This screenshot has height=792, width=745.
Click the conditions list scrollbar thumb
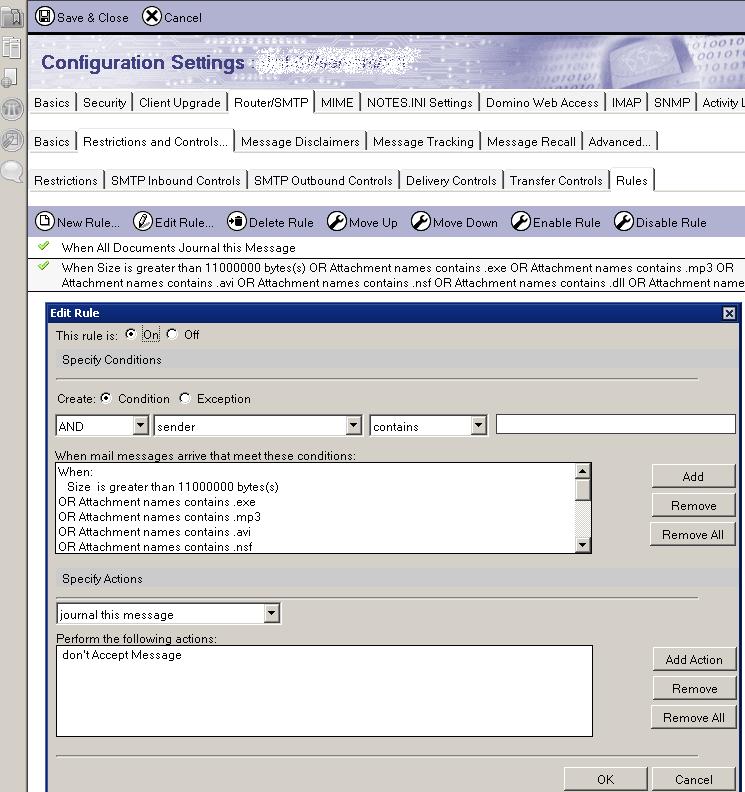[x=582, y=489]
